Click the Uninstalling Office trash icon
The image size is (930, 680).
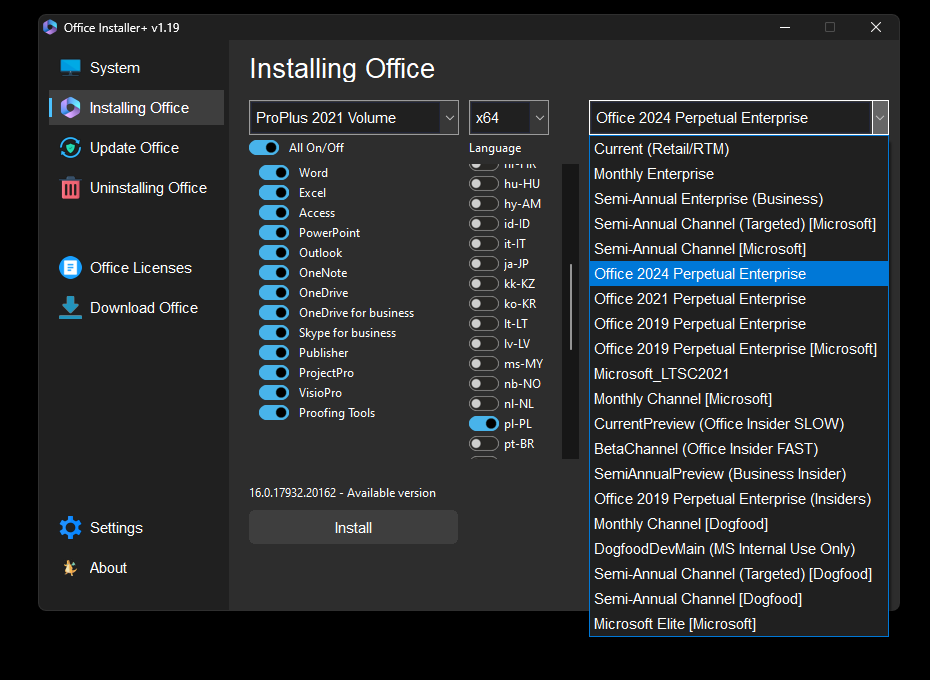coord(70,188)
